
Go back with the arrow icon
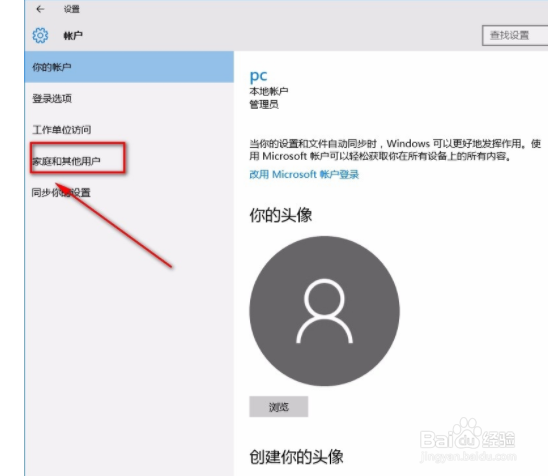pyautogui.click(x=40, y=9)
